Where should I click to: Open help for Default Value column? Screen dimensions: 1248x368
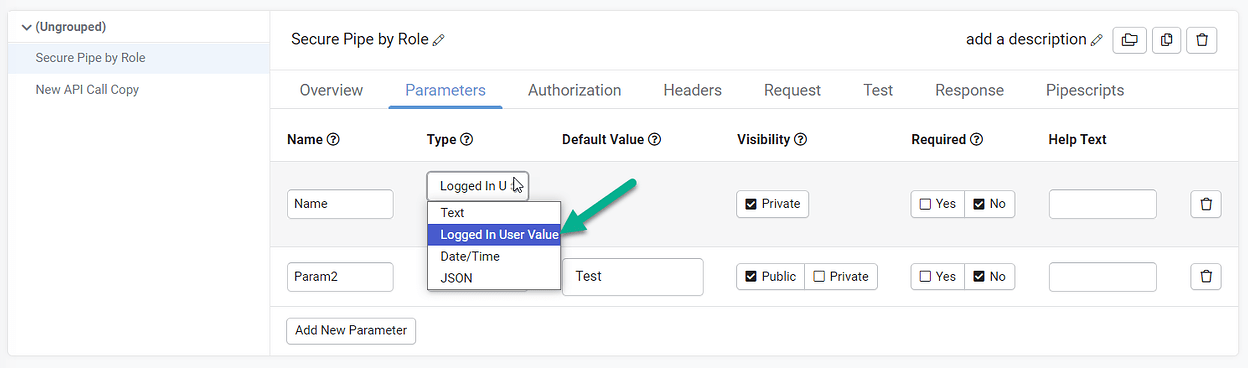[x=654, y=140]
